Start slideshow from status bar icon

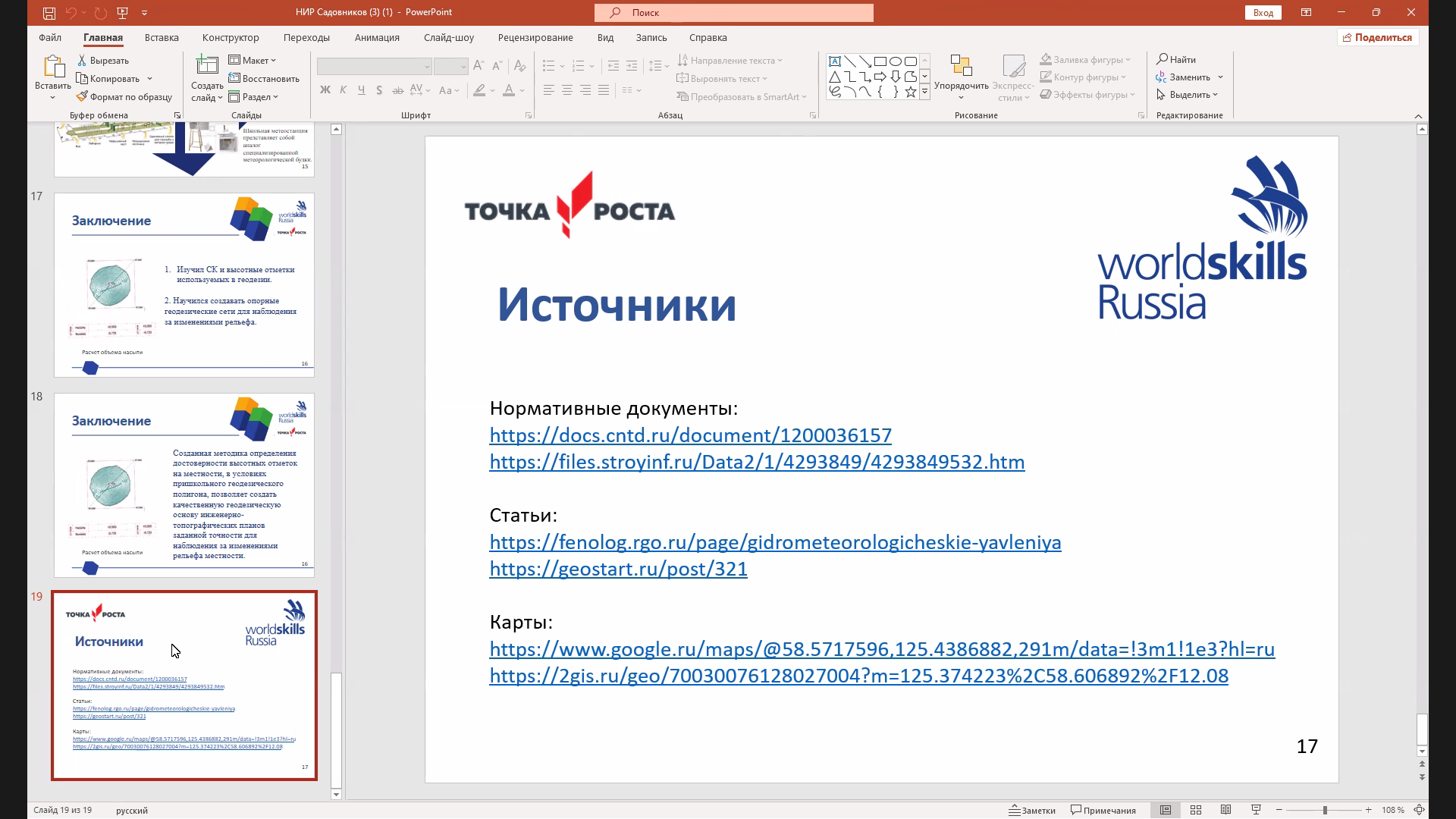point(1256,810)
